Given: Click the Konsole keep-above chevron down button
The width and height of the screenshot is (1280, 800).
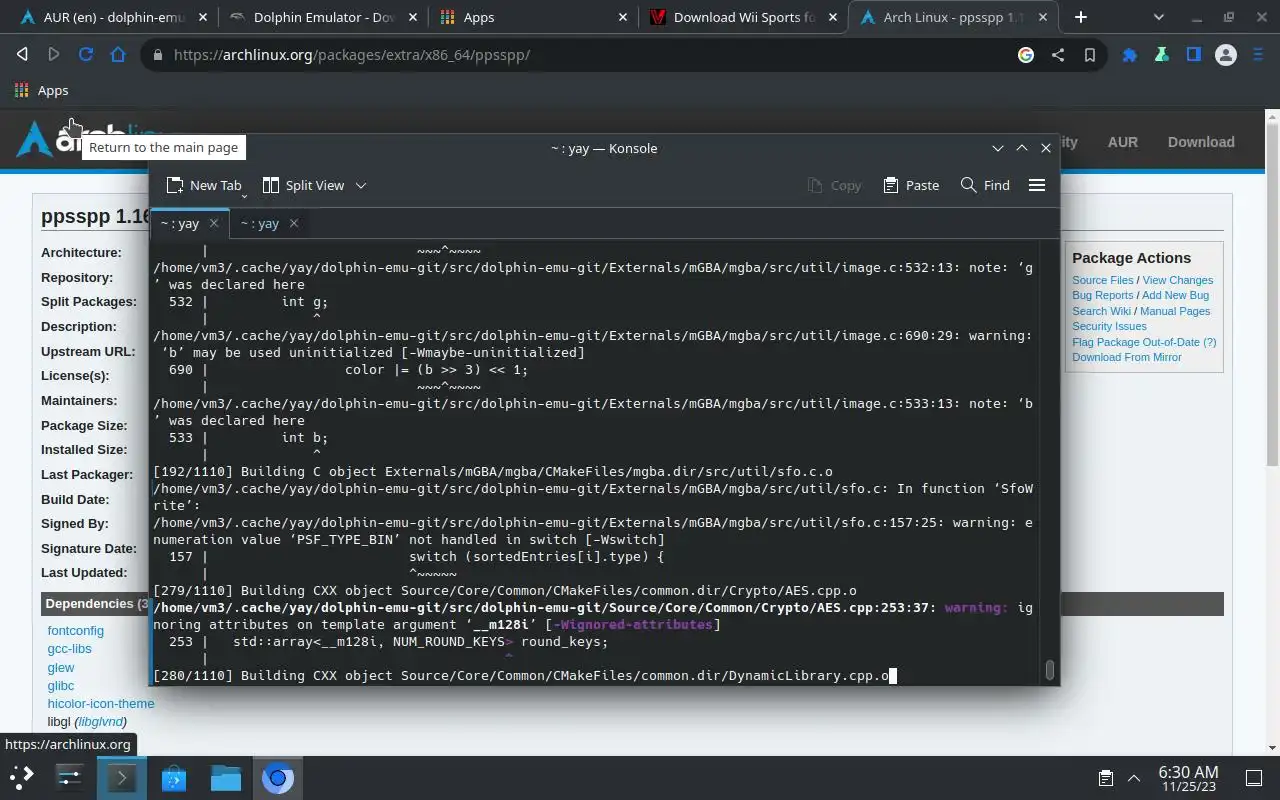Looking at the screenshot, I should click(998, 148).
